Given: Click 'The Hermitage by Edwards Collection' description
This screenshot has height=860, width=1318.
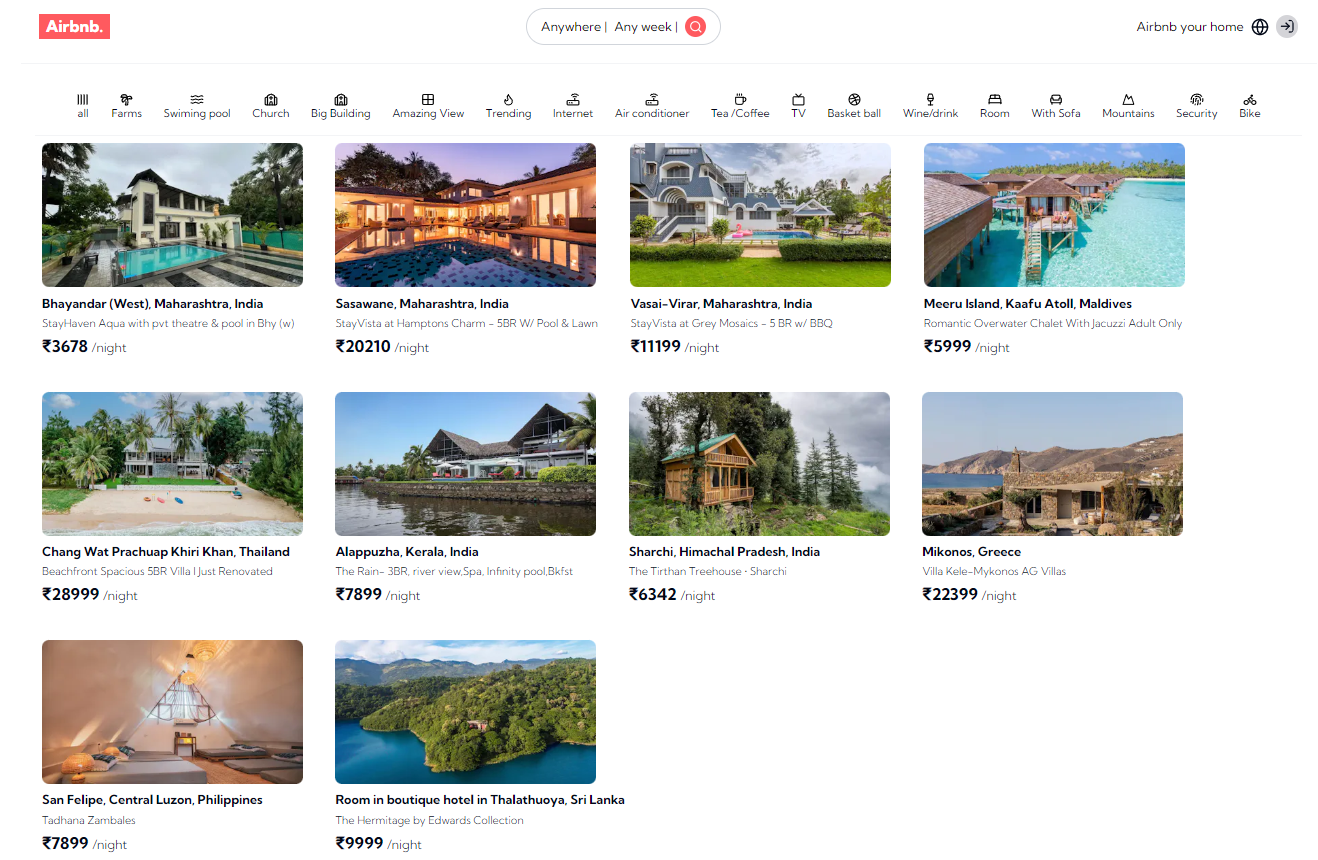Looking at the screenshot, I should point(429,820).
